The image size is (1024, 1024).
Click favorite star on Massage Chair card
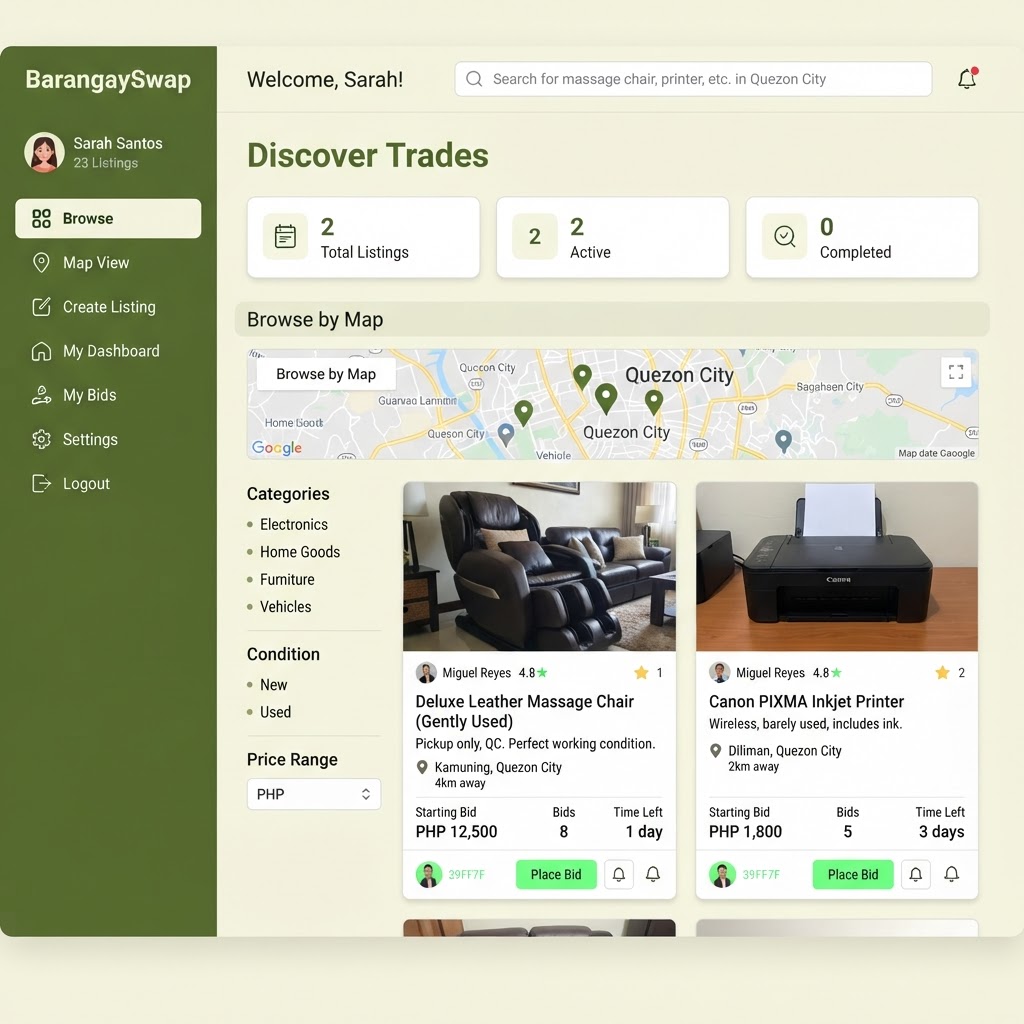coord(641,673)
